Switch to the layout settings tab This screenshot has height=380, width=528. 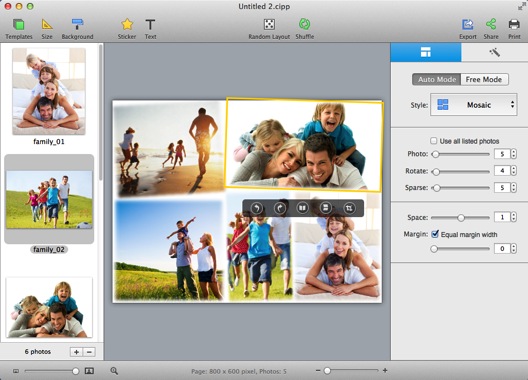426,52
